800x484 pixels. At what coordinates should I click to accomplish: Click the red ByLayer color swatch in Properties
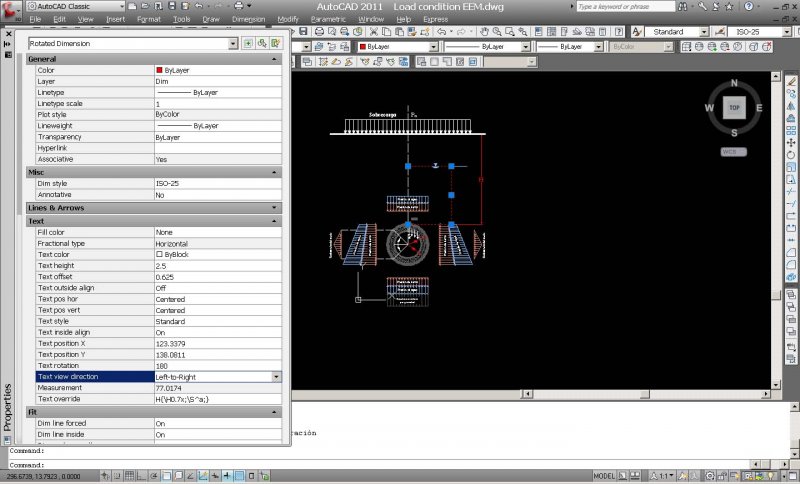tap(160, 70)
